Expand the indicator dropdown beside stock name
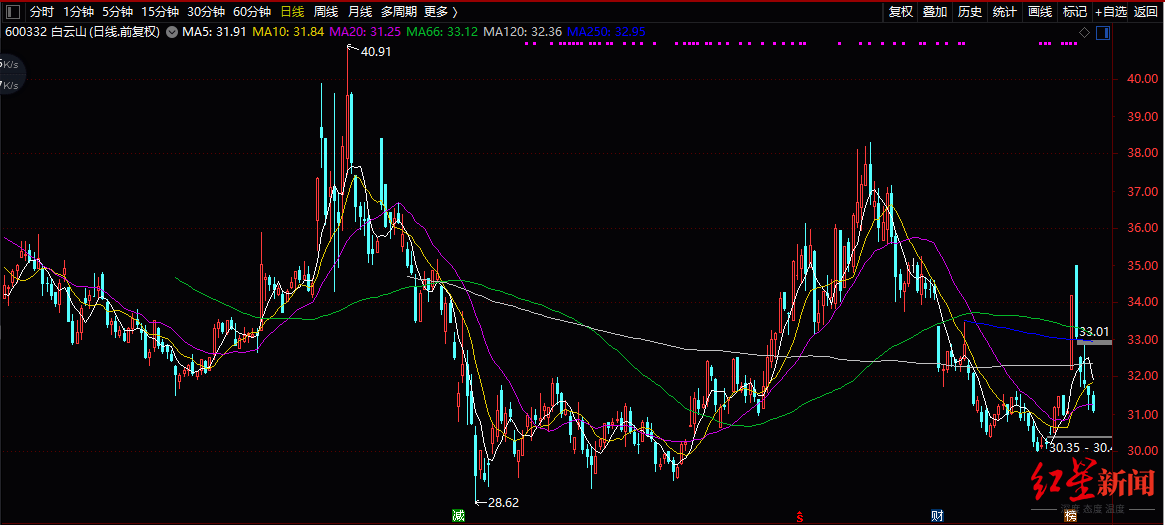This screenshot has width=1165, height=525. pyautogui.click(x=171, y=33)
